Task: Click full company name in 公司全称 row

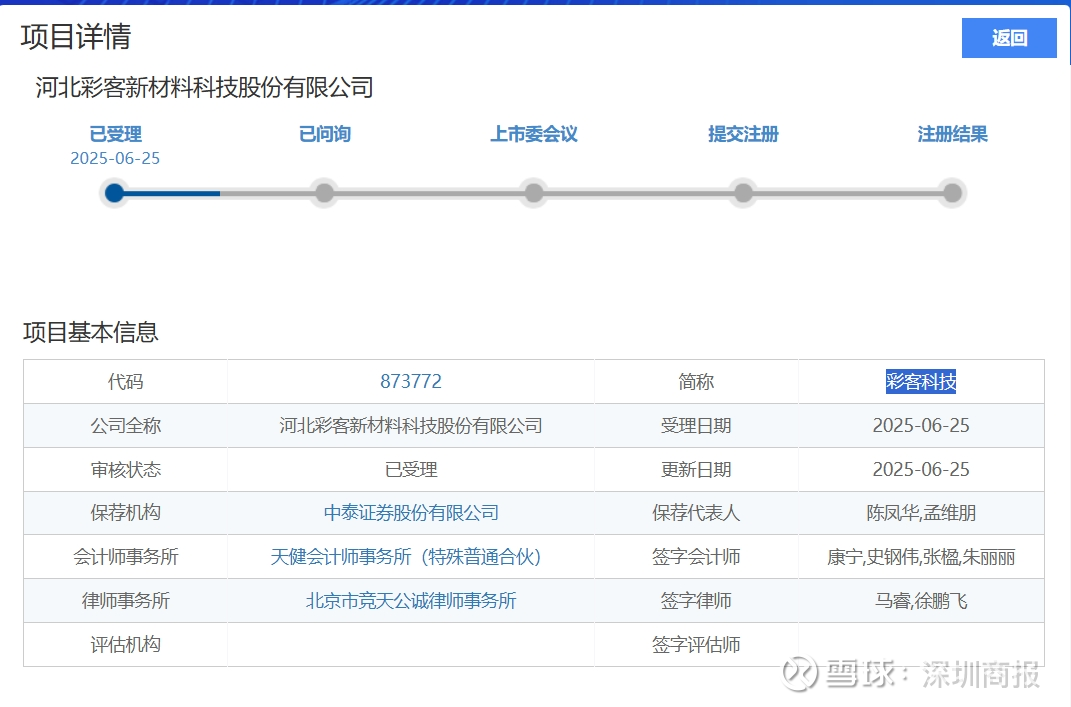Action: (411, 426)
